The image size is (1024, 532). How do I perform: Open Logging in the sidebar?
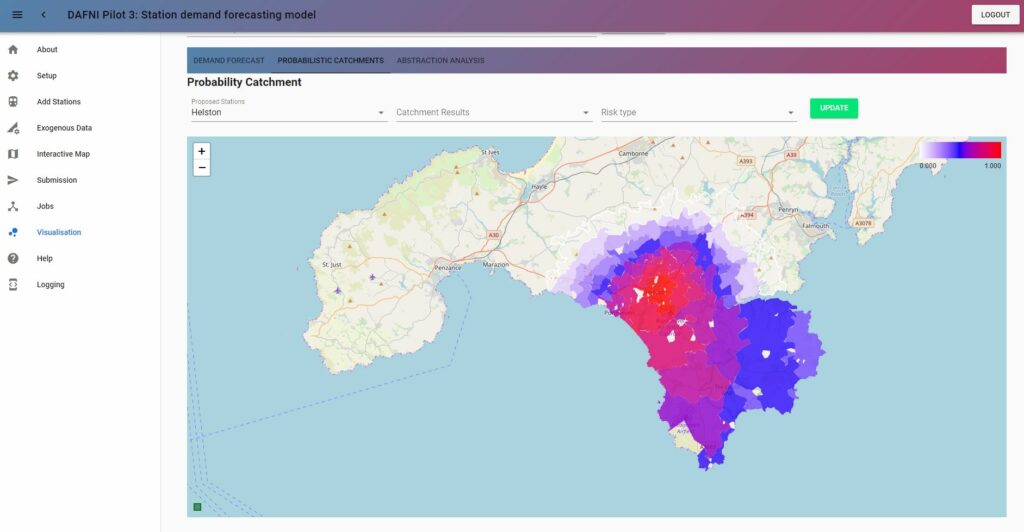tap(50, 285)
